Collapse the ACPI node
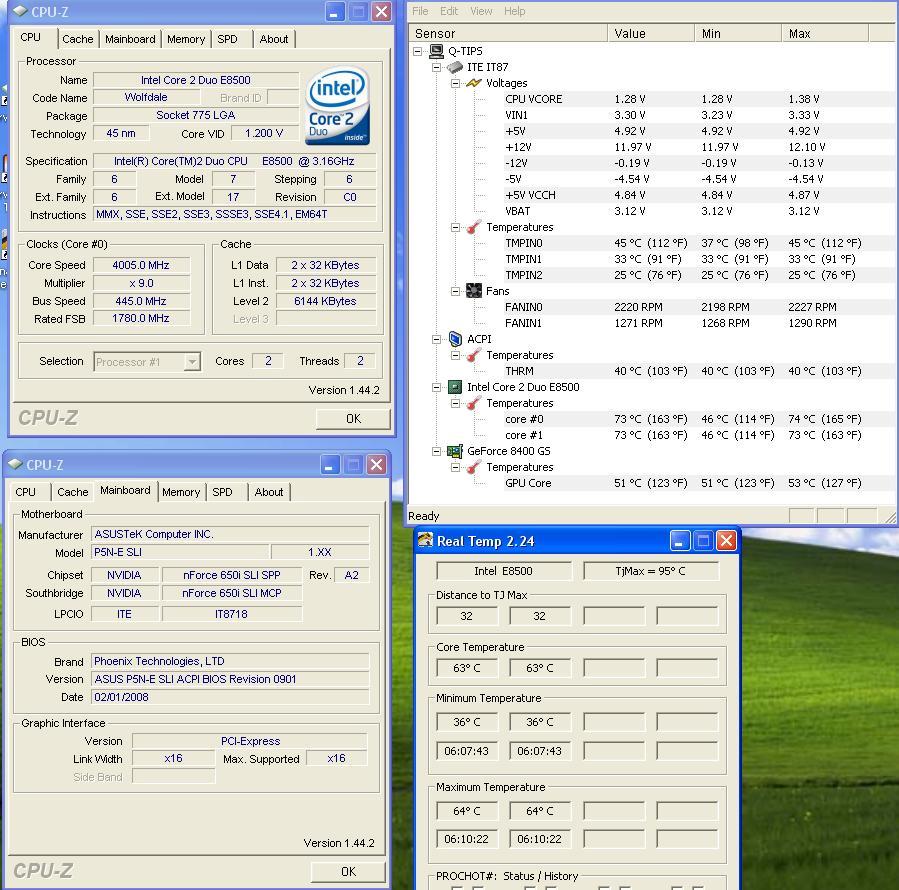899x890 pixels. tap(436, 339)
